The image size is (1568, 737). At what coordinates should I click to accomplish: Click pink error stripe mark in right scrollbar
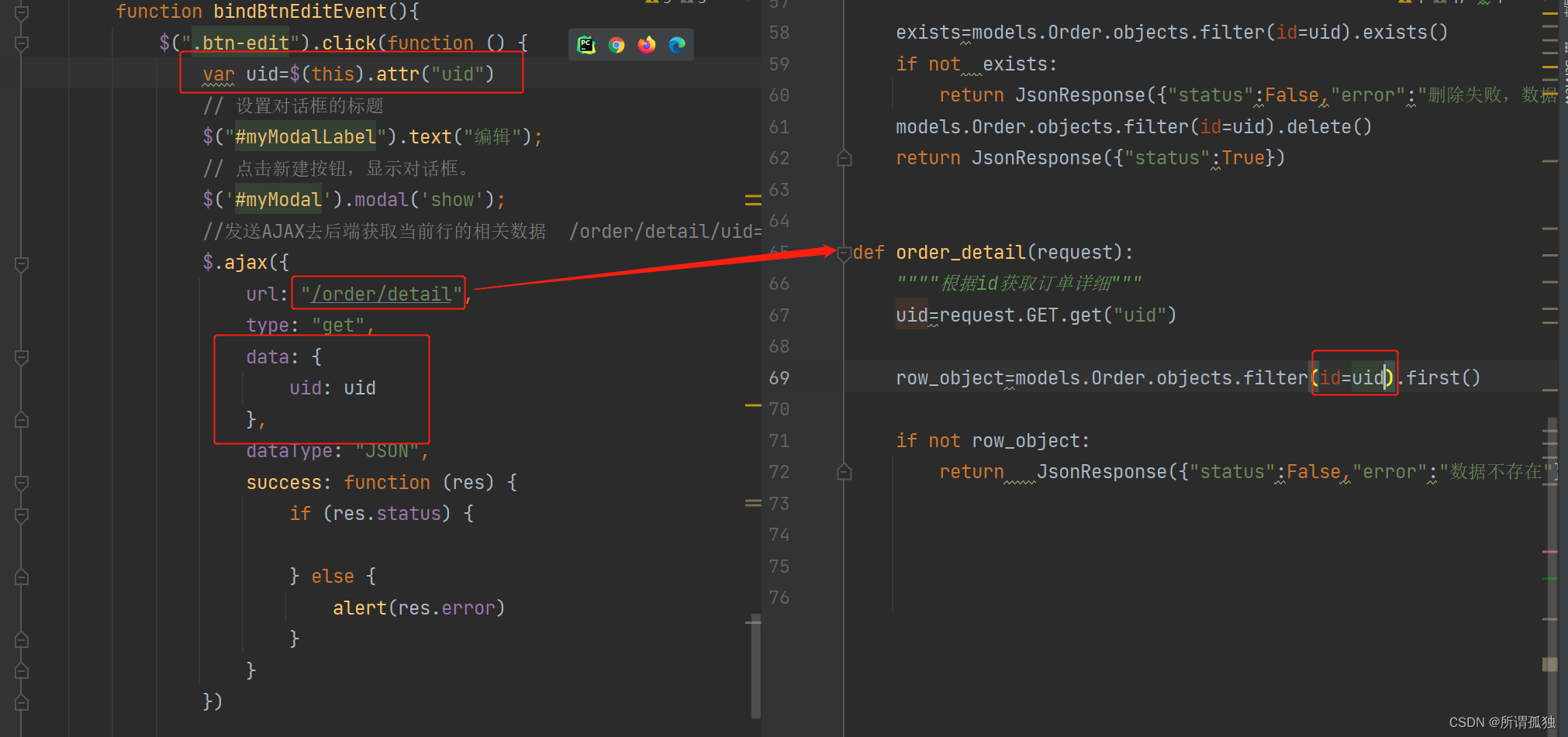pos(1550,552)
